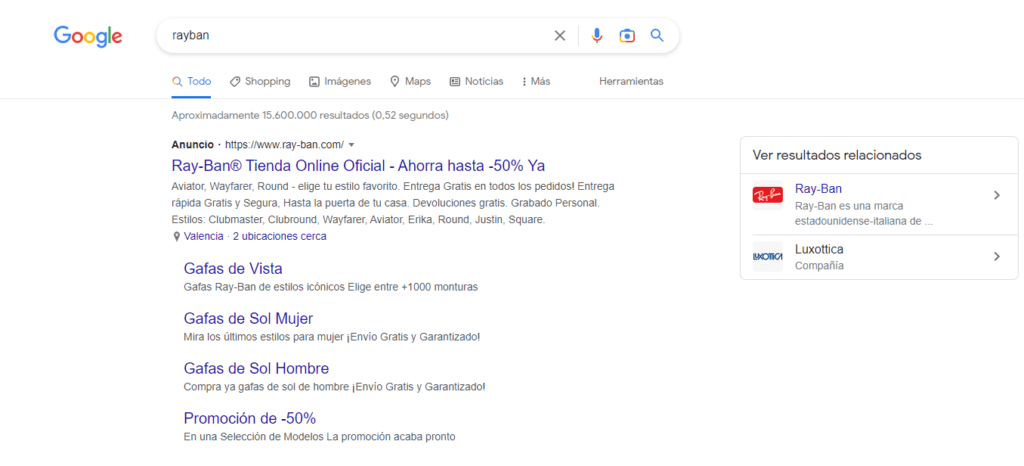Open Herramientas search tools

point(631,82)
